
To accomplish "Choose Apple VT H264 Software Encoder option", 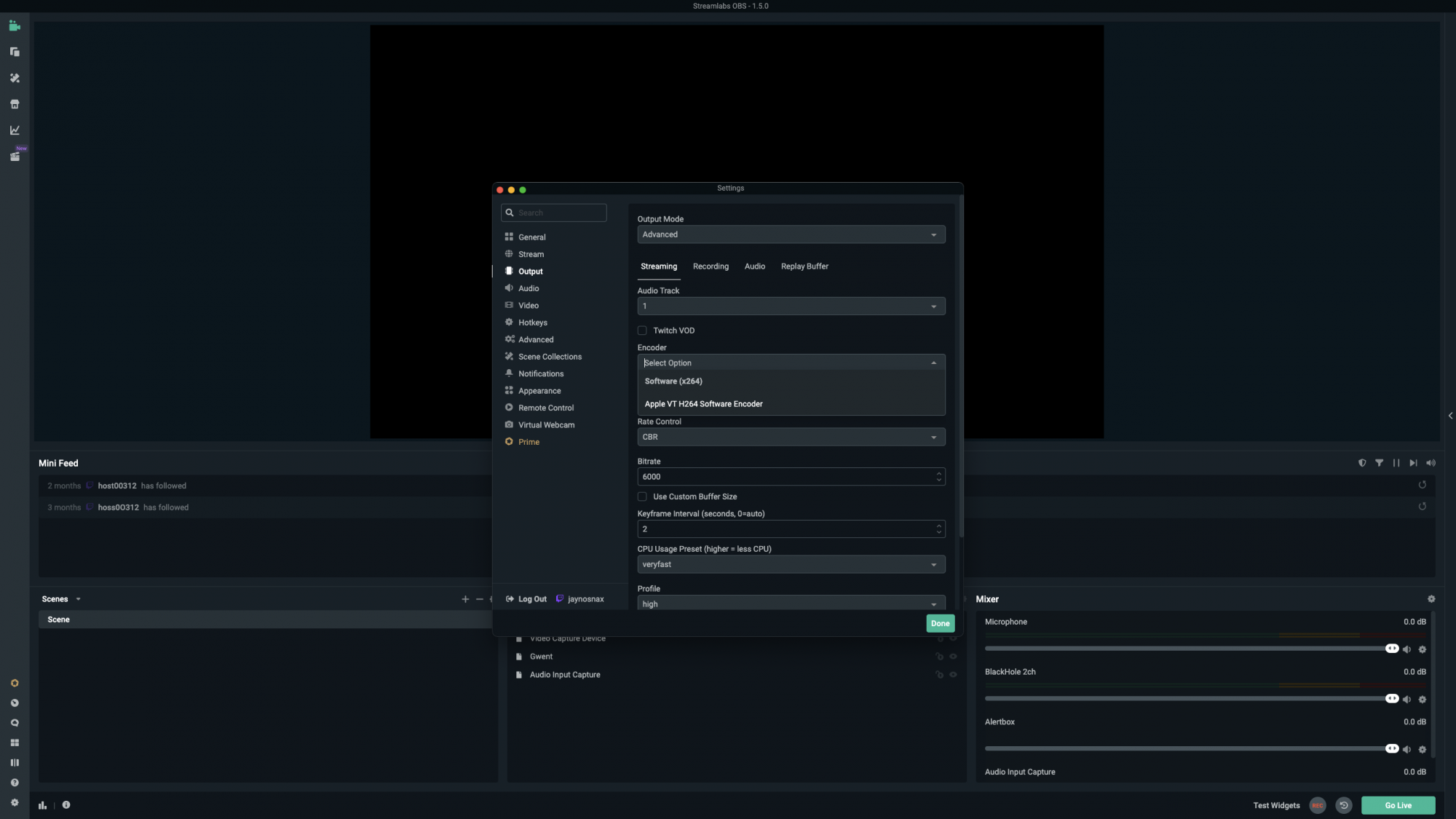I will pos(703,404).
